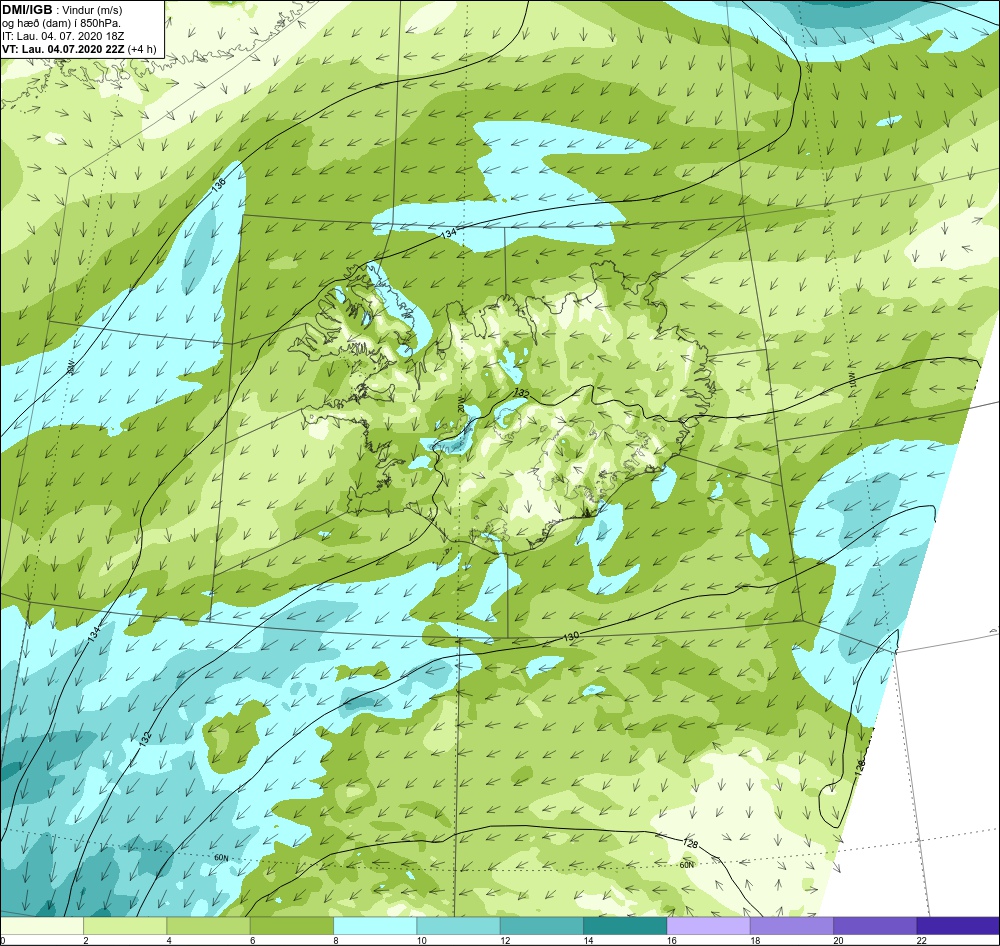
Task: Click the legend scale value '2'
Action: 85,940
